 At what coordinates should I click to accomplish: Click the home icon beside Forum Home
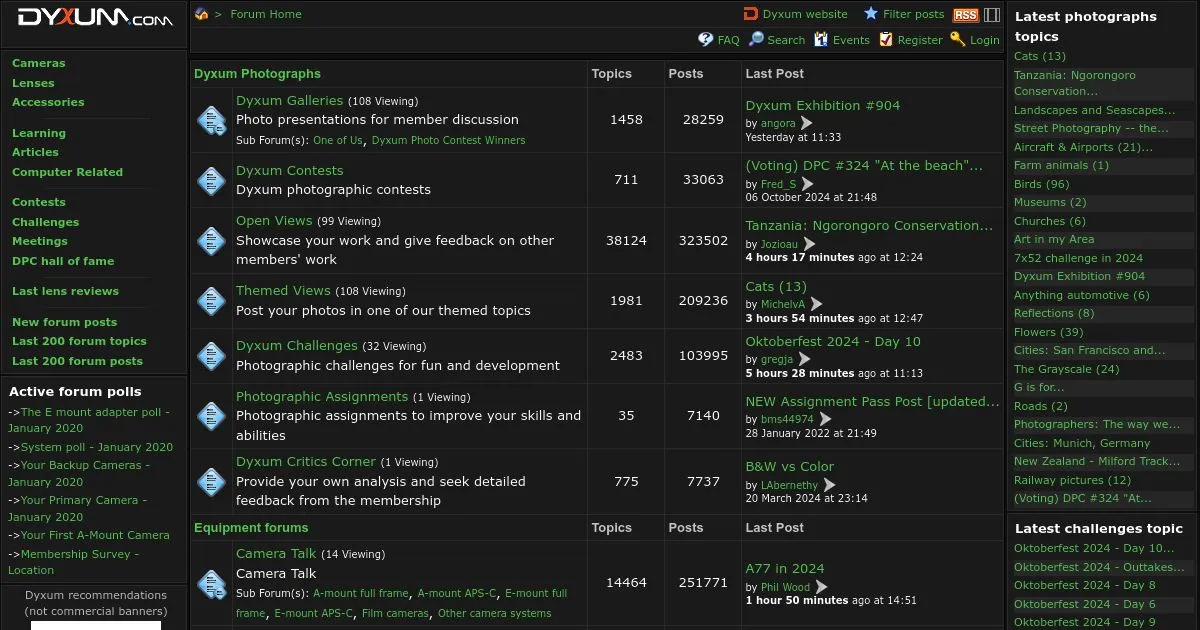[x=202, y=14]
